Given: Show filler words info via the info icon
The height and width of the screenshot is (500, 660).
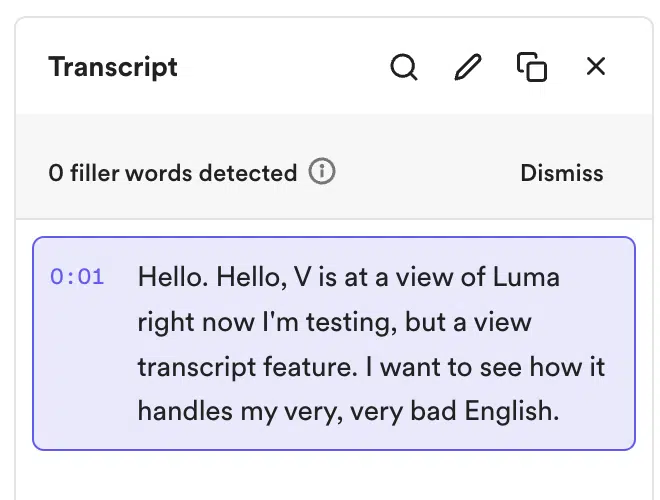Looking at the screenshot, I should click(322, 171).
